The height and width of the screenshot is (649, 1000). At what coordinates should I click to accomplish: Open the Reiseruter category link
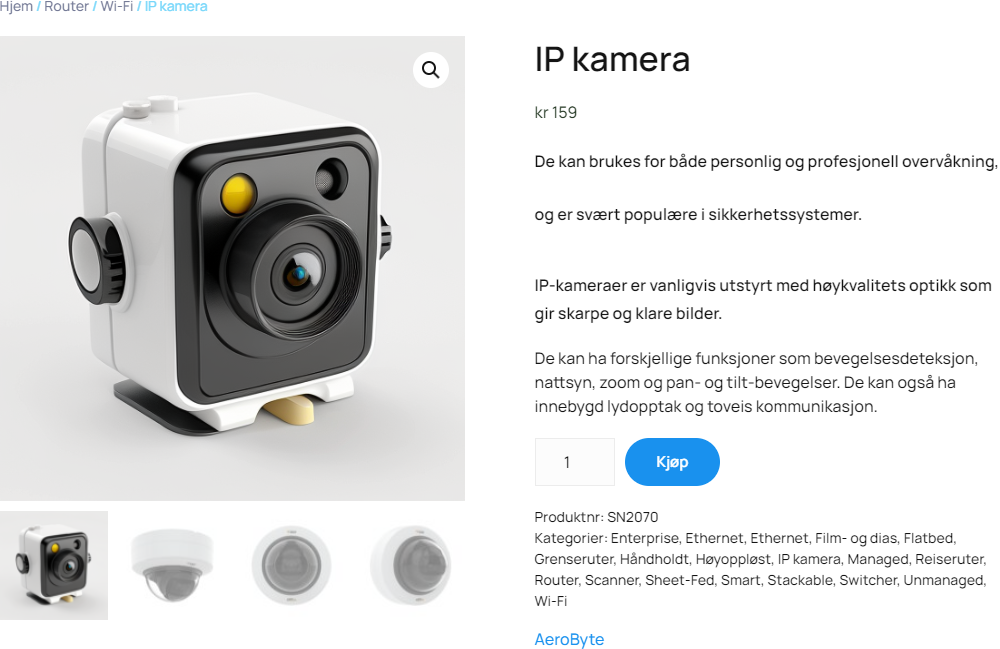click(x=950, y=559)
